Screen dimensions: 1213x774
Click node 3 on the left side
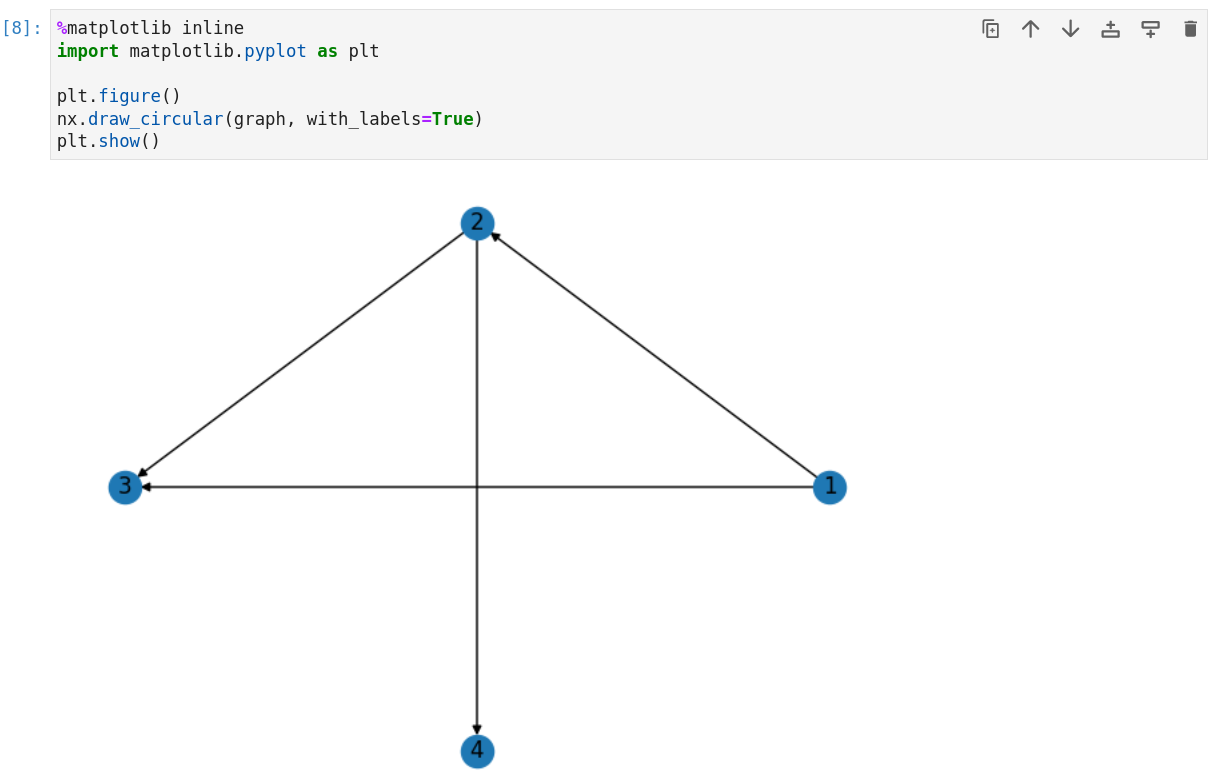coord(125,487)
